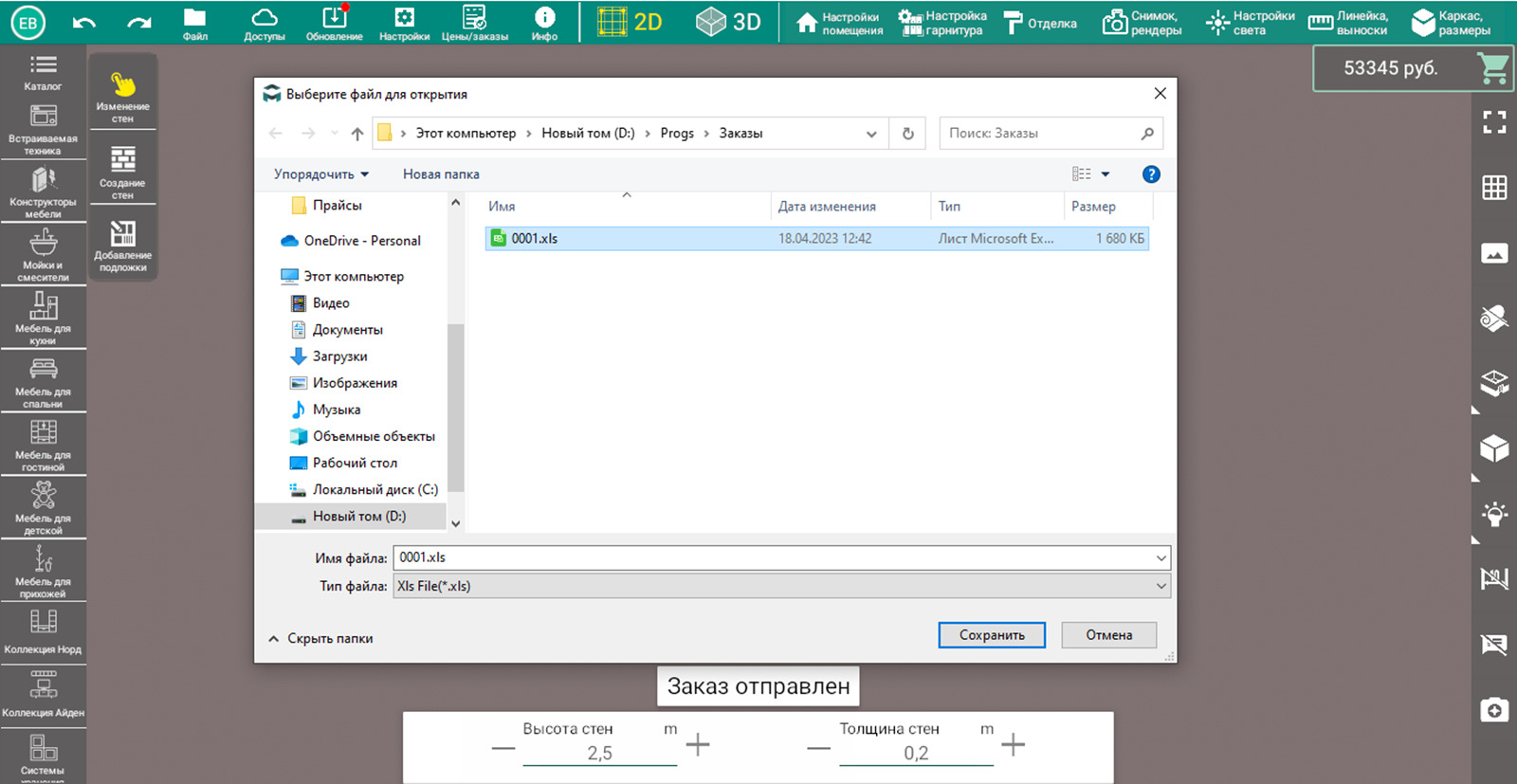Click the Отмена button
This screenshot has height=784, width=1517.
[x=1108, y=635]
